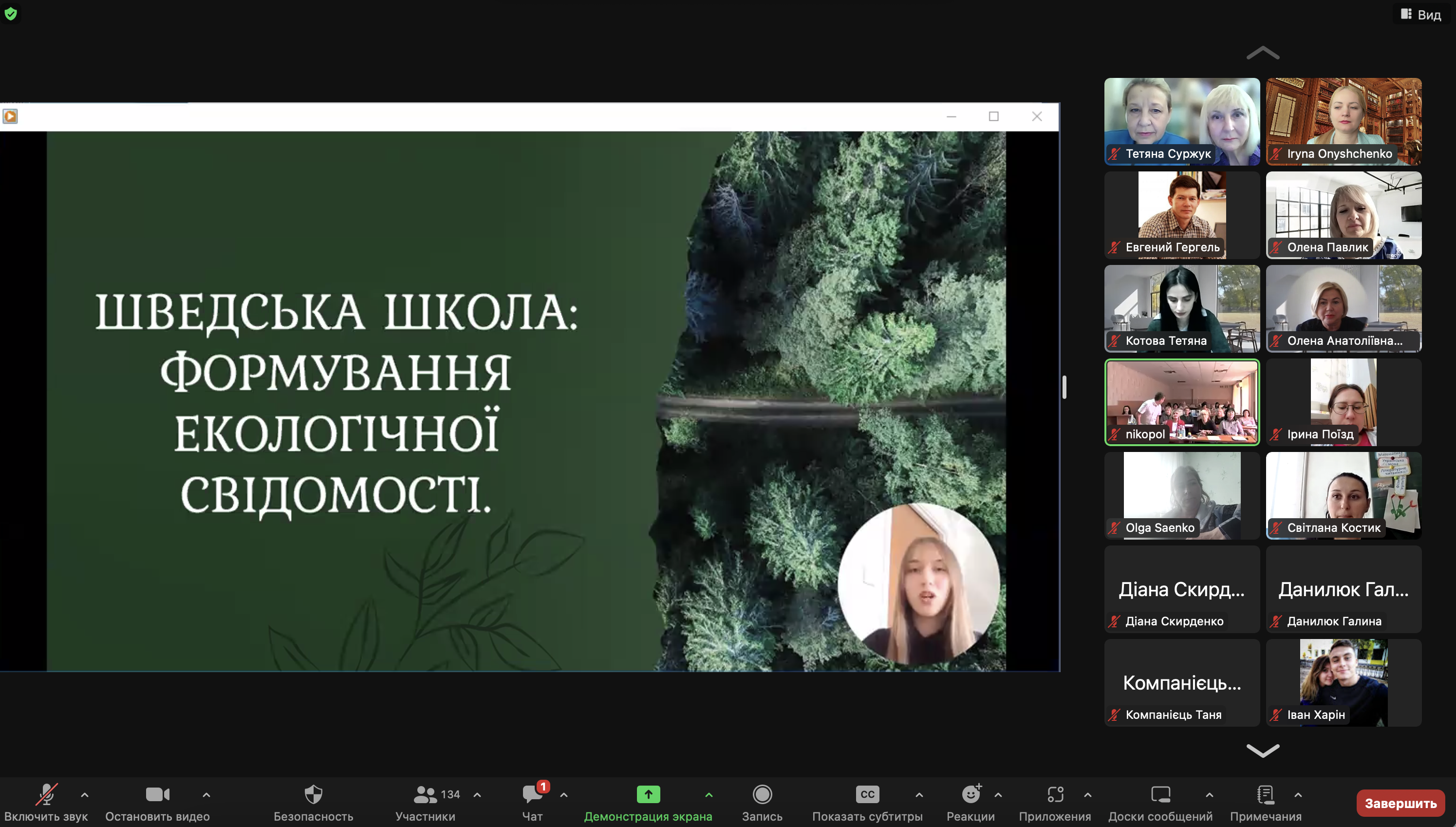Click the speaker's circular webcam in slide
This screenshot has width=1456, height=827.
[918, 583]
